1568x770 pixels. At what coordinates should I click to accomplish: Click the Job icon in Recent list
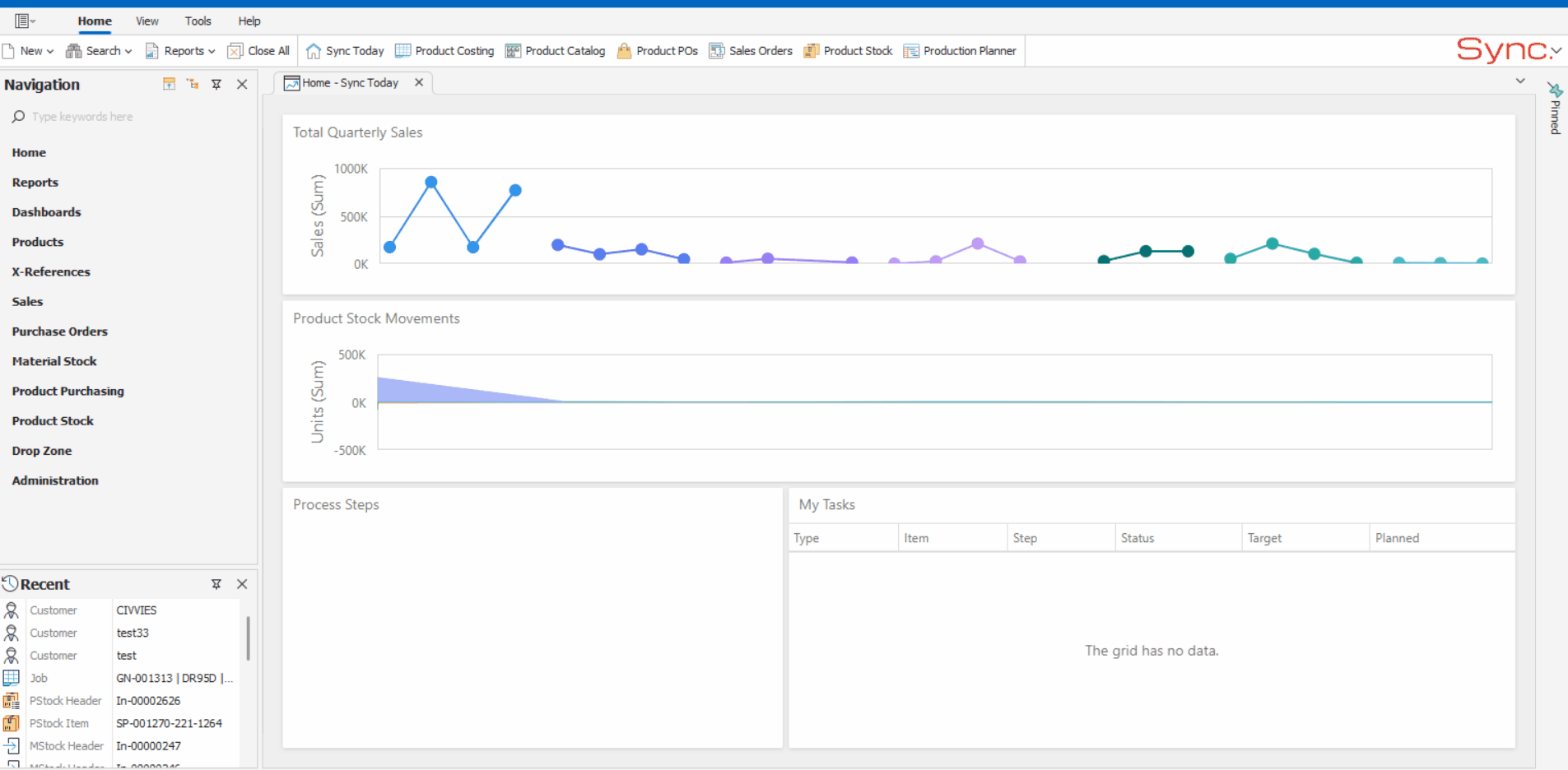click(12, 678)
